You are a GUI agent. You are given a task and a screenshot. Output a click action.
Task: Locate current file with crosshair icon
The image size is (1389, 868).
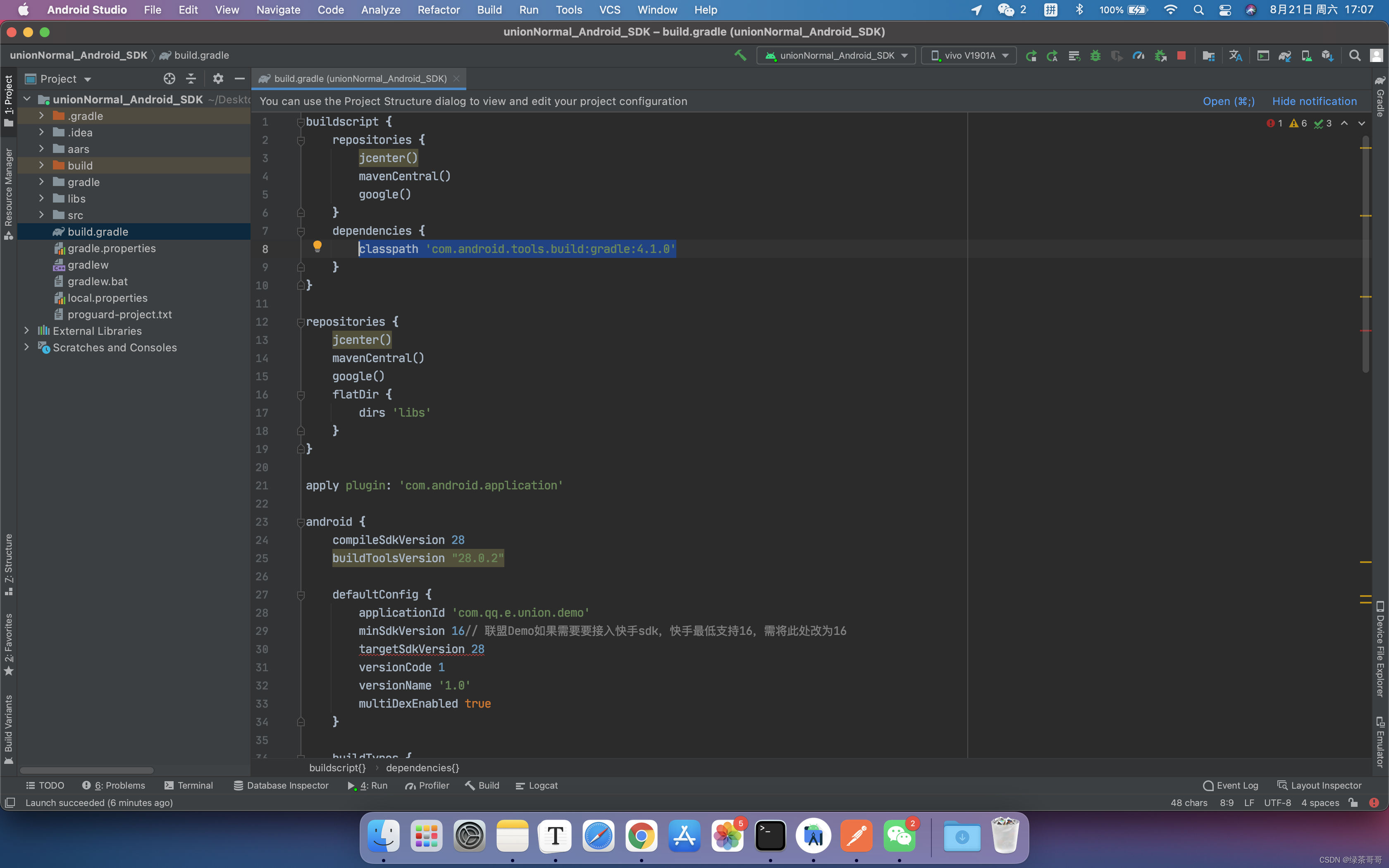(169, 79)
